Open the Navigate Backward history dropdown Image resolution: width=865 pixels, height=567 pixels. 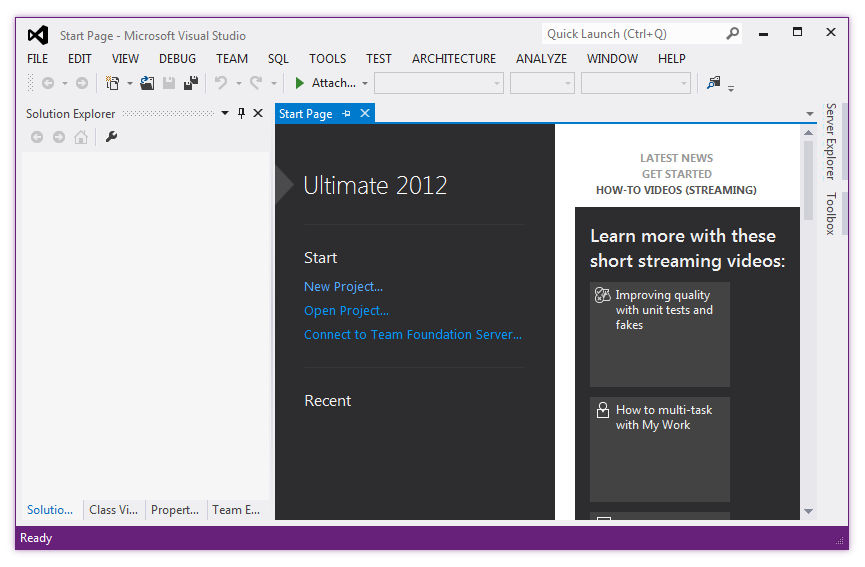coord(65,84)
